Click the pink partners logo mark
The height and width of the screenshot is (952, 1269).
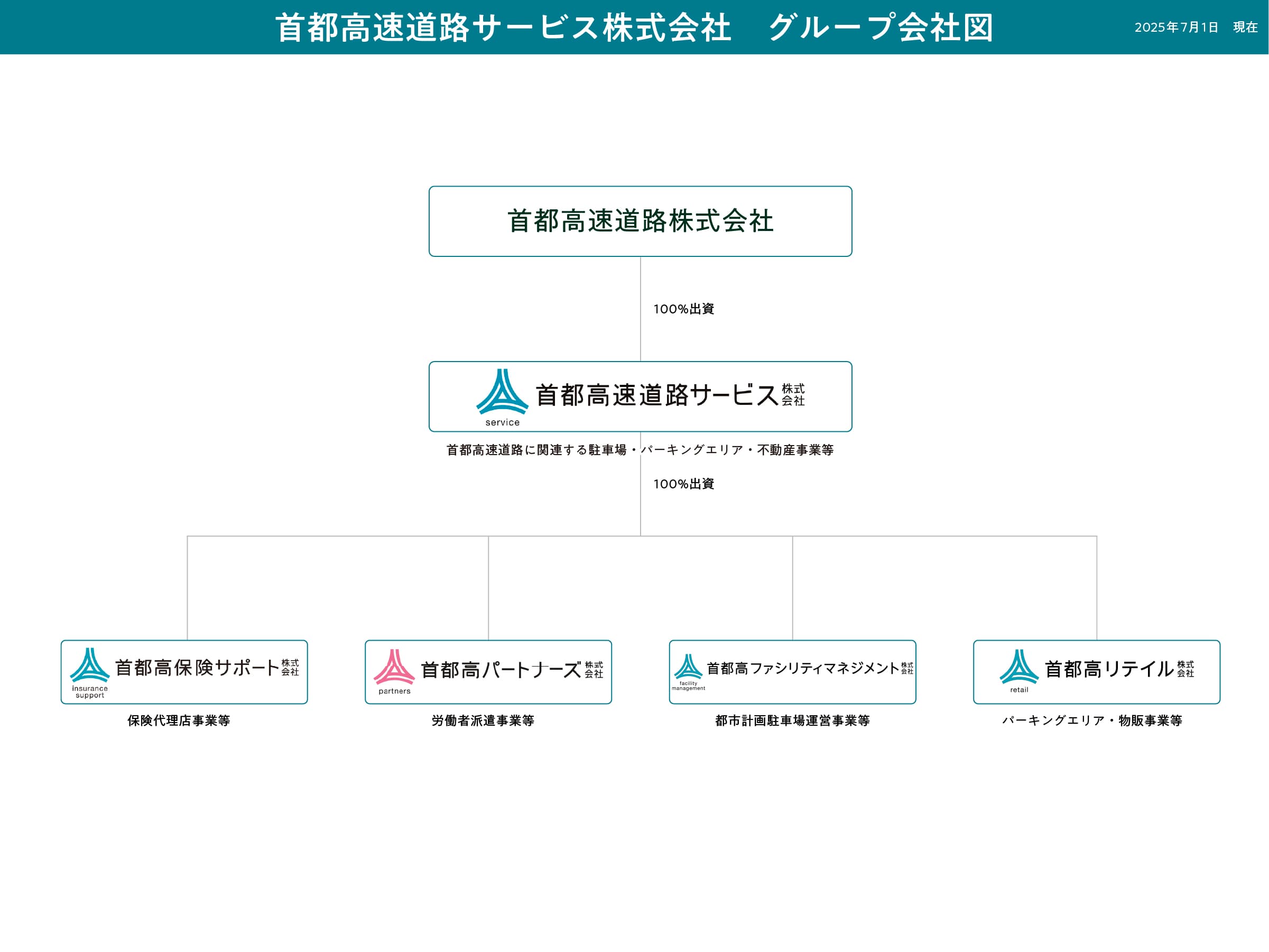(x=394, y=666)
